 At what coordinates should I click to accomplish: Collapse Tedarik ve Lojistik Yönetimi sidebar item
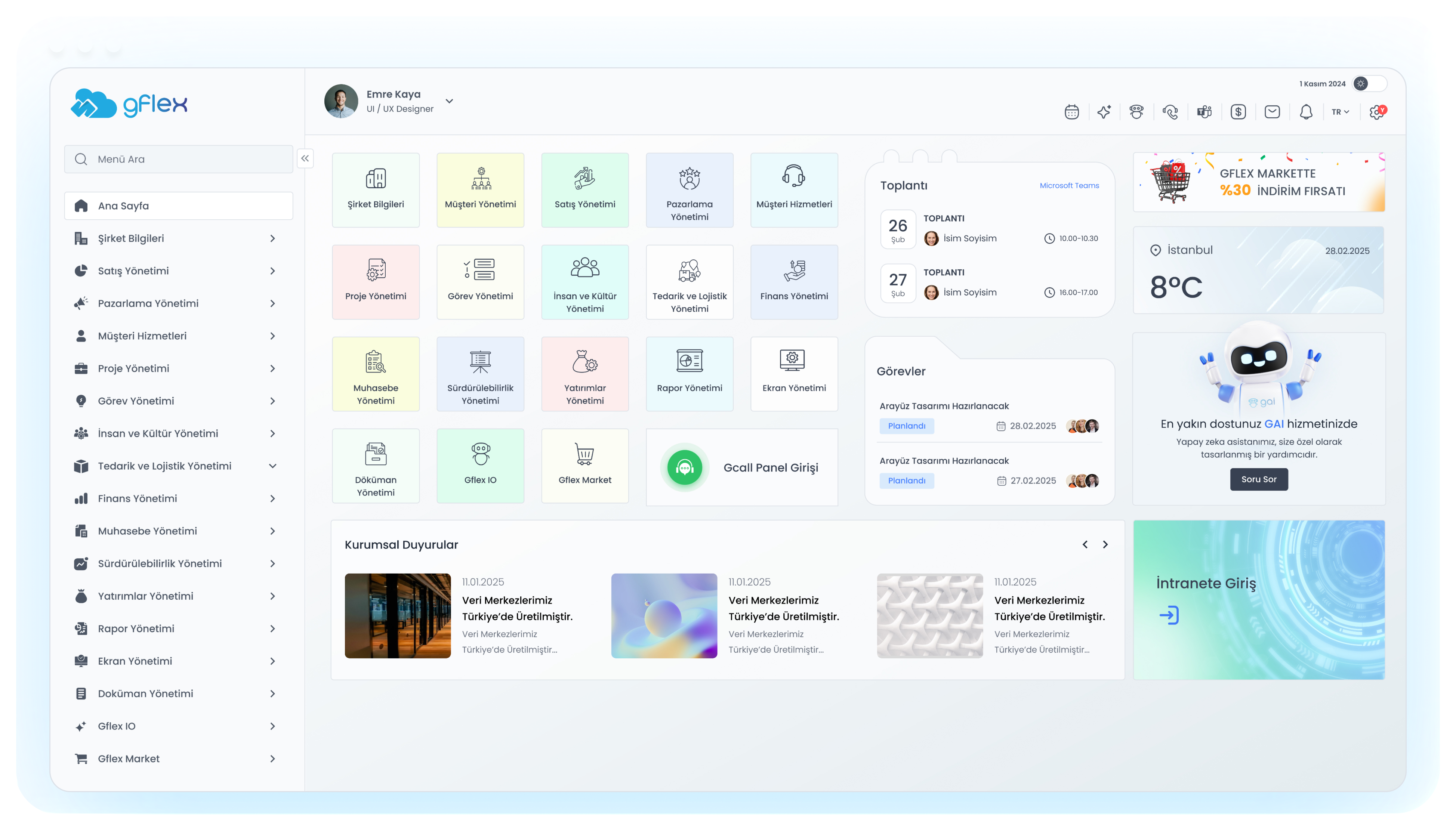click(x=273, y=466)
